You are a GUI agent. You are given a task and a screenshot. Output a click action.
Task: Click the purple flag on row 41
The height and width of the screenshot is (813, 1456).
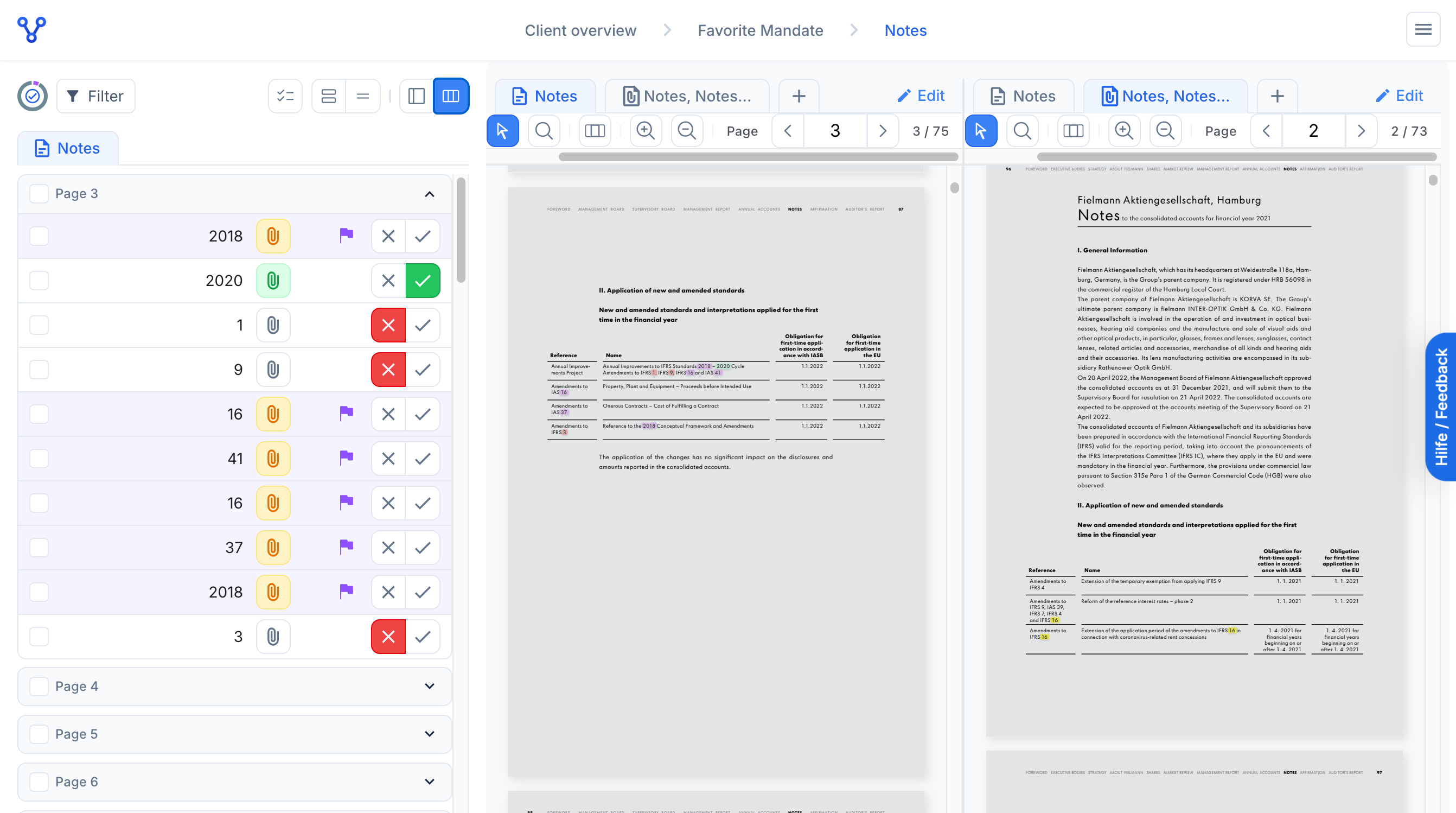click(347, 458)
